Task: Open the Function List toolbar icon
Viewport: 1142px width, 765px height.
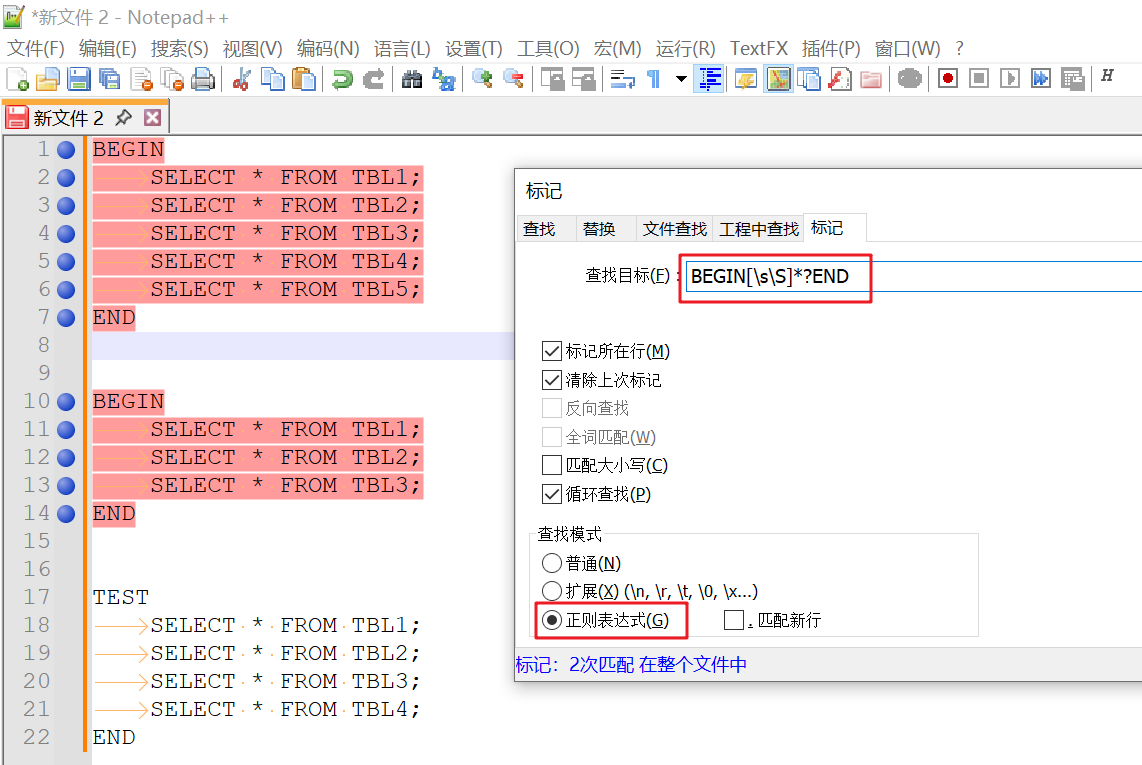Action: coord(840,79)
